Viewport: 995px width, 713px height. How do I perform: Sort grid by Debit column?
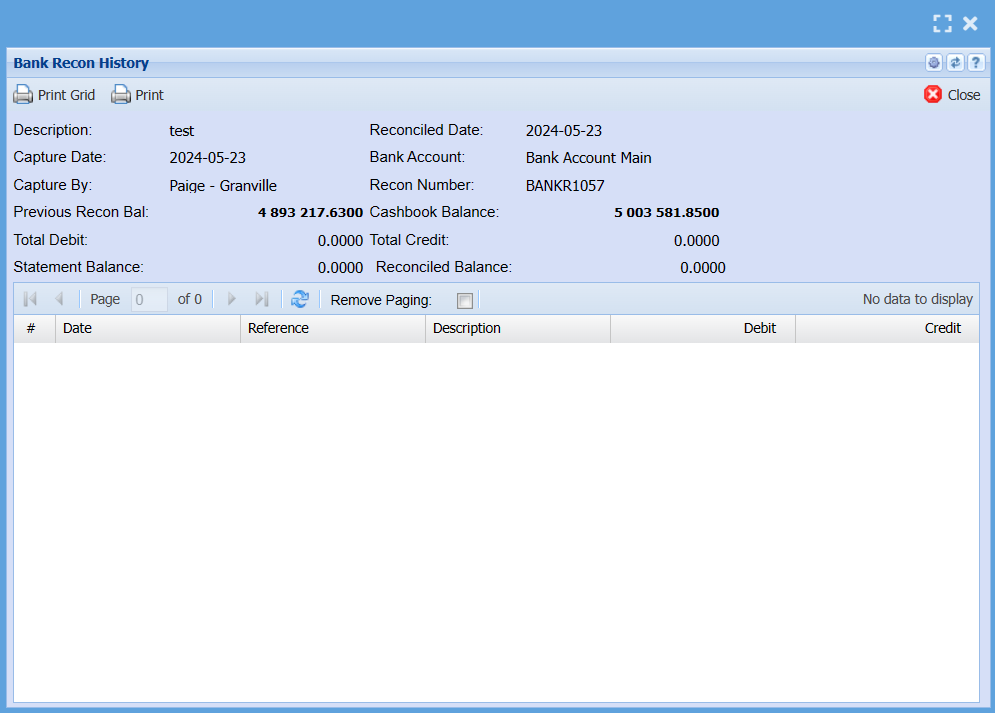pyautogui.click(x=703, y=328)
